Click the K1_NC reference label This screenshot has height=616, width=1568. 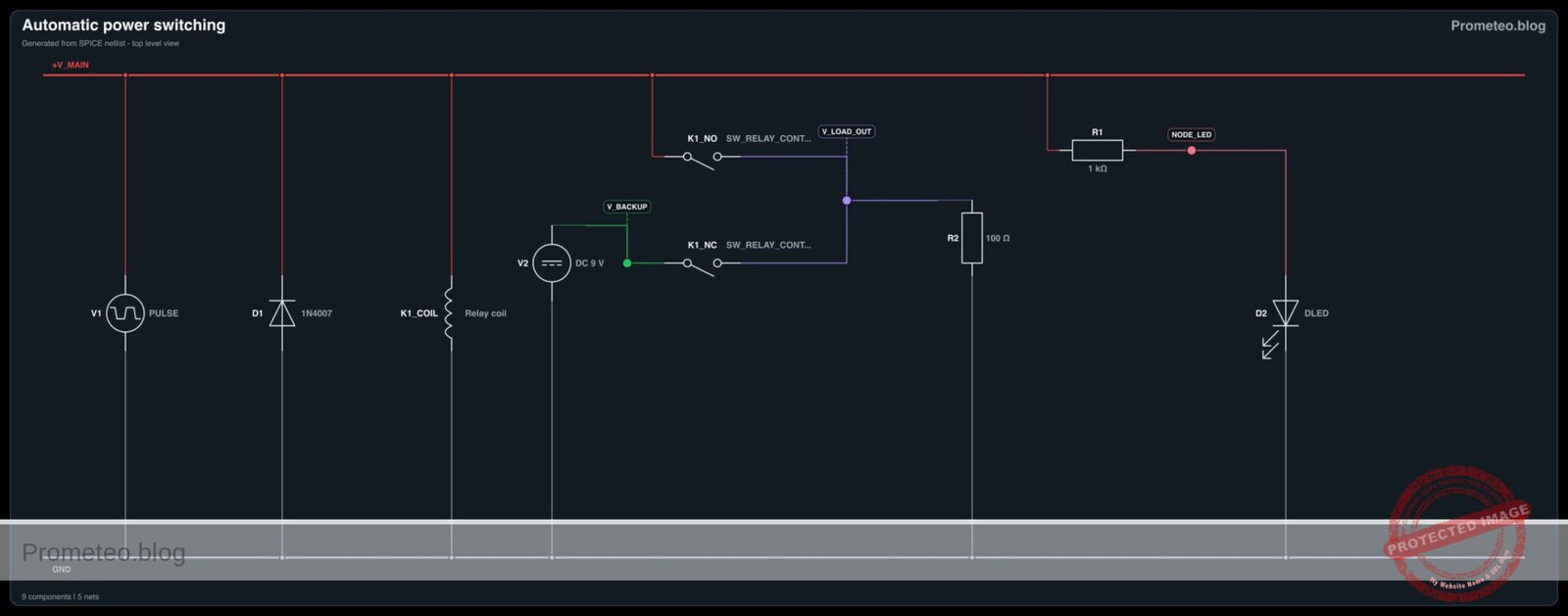click(703, 245)
